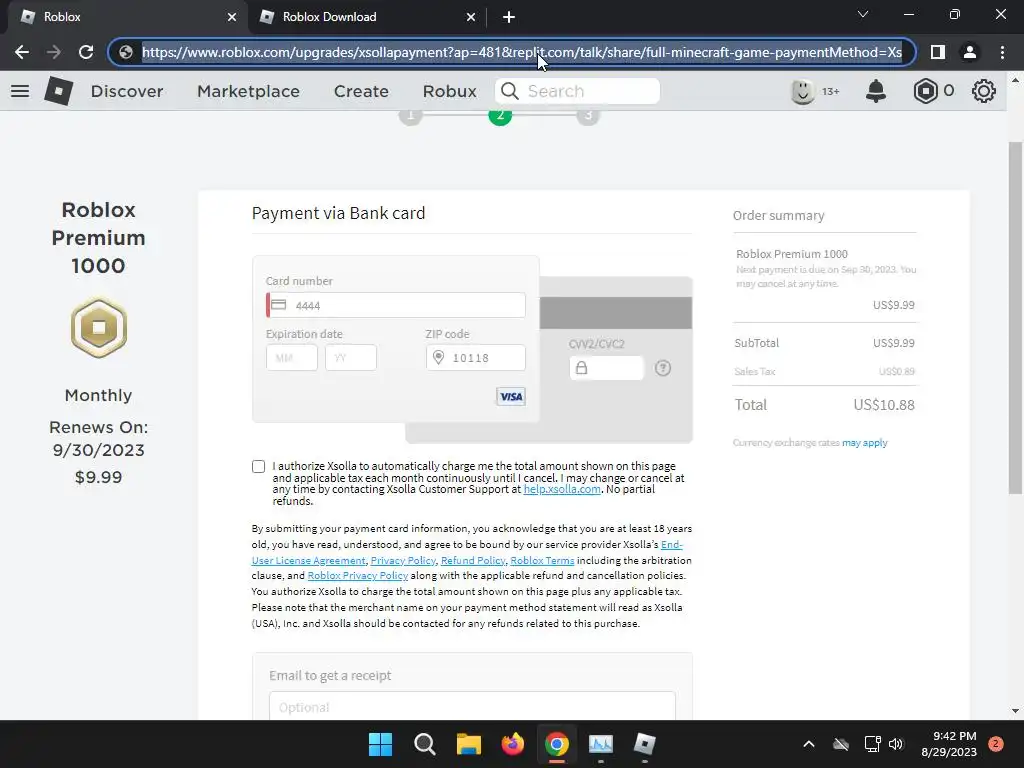Click the Chrome taskbar icon
1024x768 pixels.
click(x=556, y=744)
